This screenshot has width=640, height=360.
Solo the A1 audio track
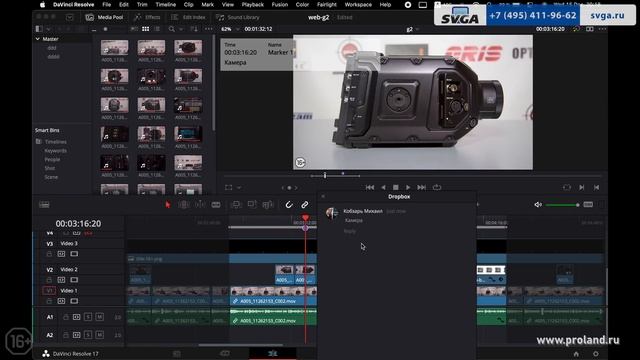pyautogui.click(x=88, y=317)
